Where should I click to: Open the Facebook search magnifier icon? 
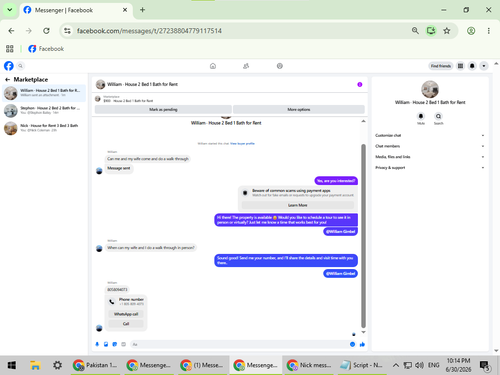pos(20,66)
